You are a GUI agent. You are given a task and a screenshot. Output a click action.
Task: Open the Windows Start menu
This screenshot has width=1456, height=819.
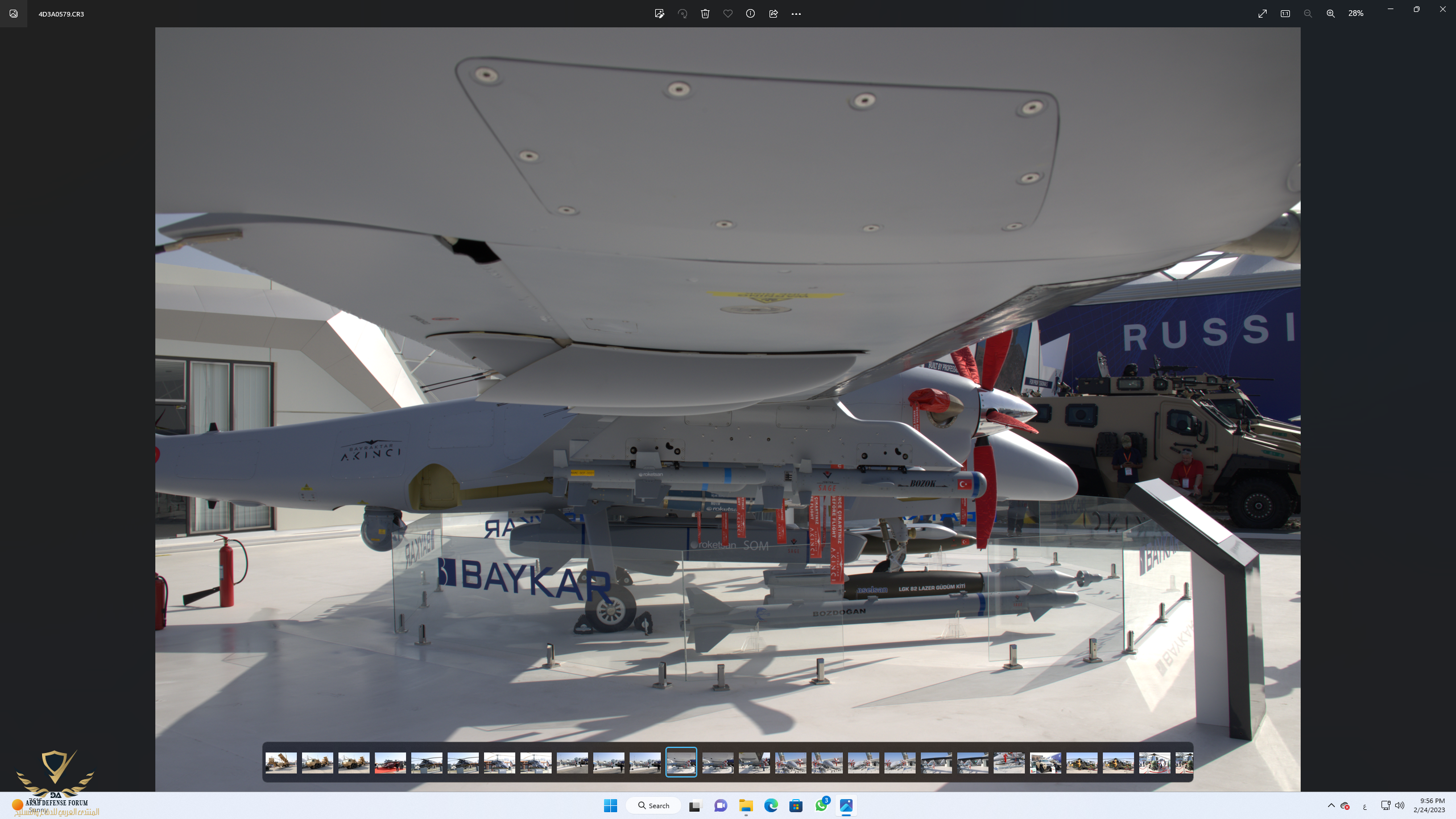pos(611,805)
